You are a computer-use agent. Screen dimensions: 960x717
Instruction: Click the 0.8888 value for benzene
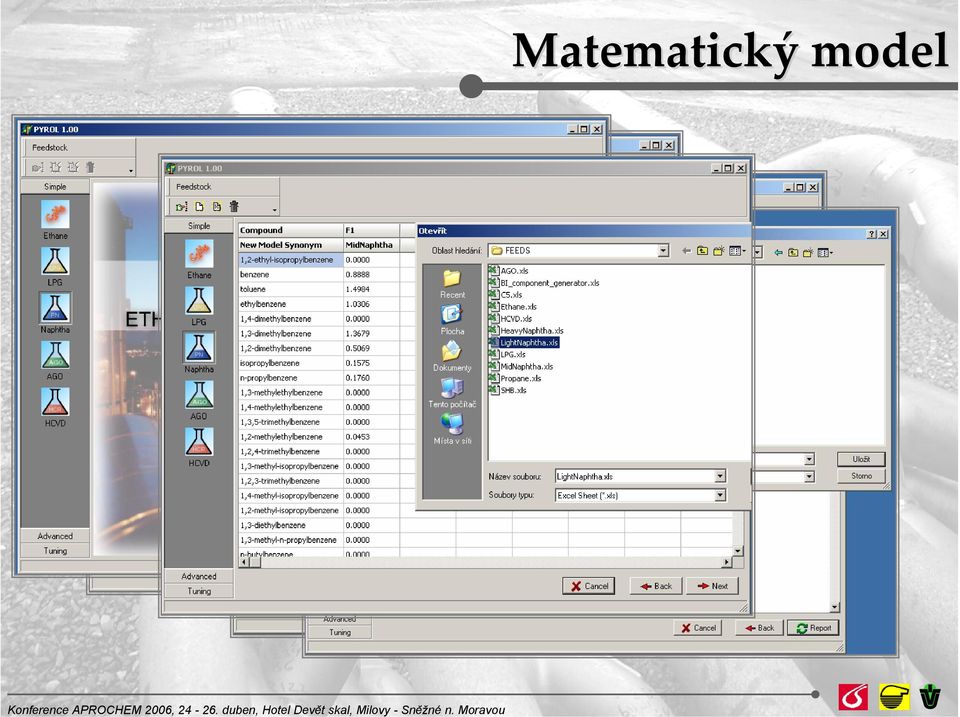click(x=371, y=274)
